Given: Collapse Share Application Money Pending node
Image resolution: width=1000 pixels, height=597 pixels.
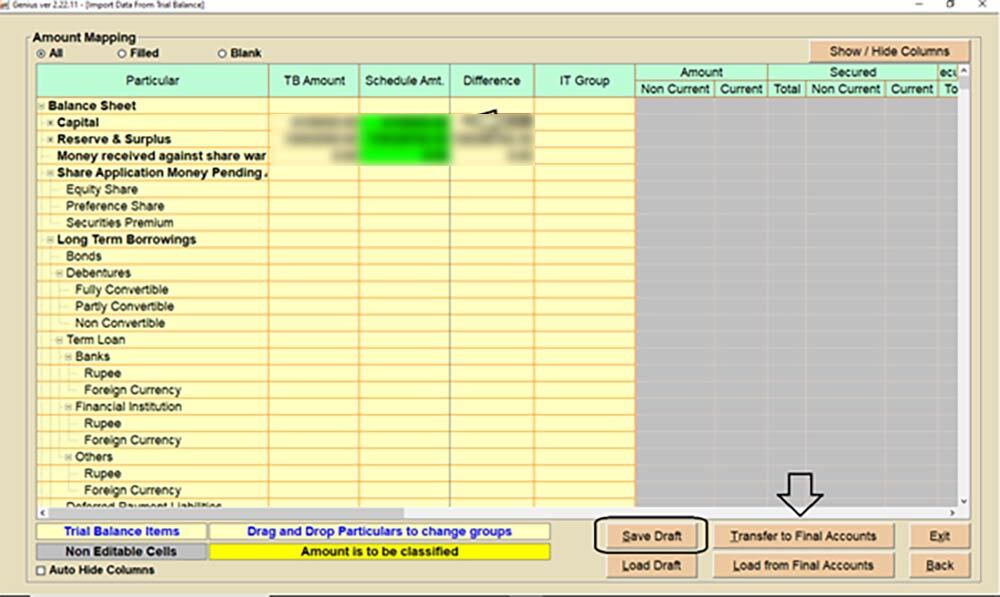Looking at the screenshot, I should (x=50, y=173).
